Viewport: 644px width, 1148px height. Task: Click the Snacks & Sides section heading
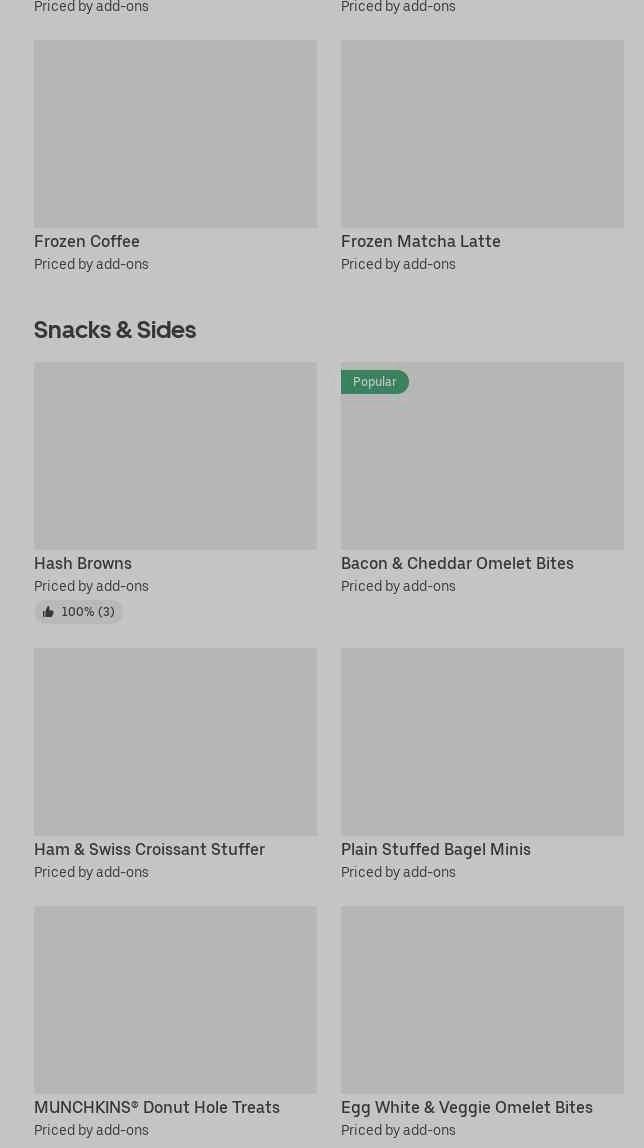(115, 329)
